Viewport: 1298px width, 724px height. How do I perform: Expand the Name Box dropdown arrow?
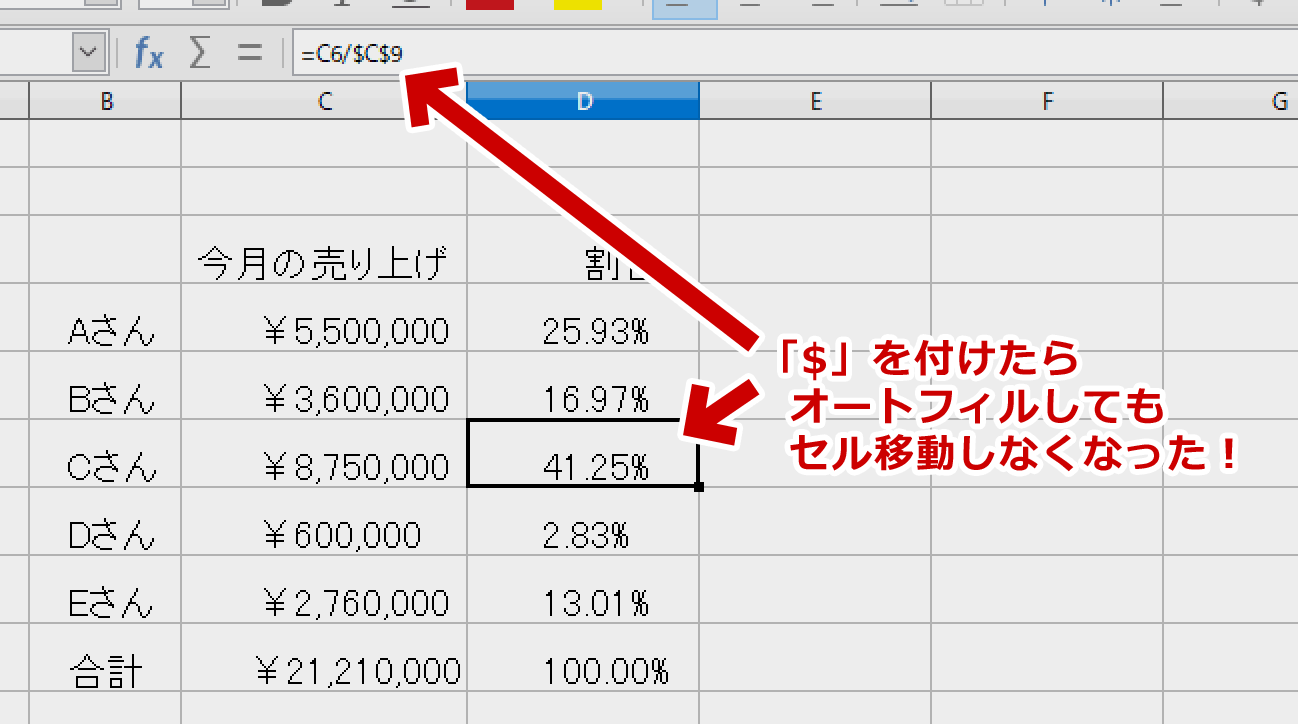[89, 52]
